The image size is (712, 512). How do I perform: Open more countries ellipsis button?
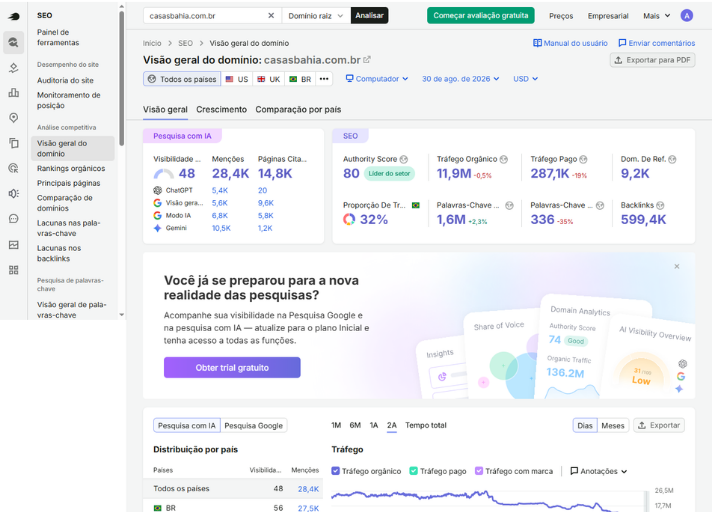point(324,79)
